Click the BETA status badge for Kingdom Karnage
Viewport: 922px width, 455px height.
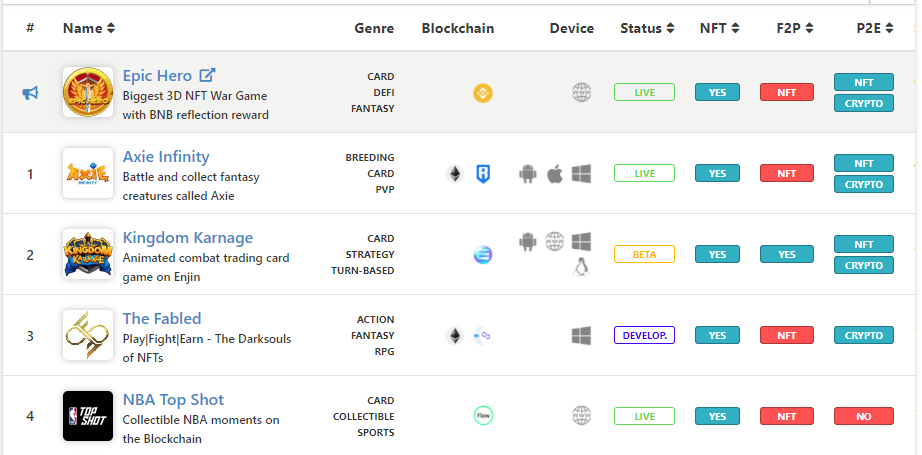644,255
